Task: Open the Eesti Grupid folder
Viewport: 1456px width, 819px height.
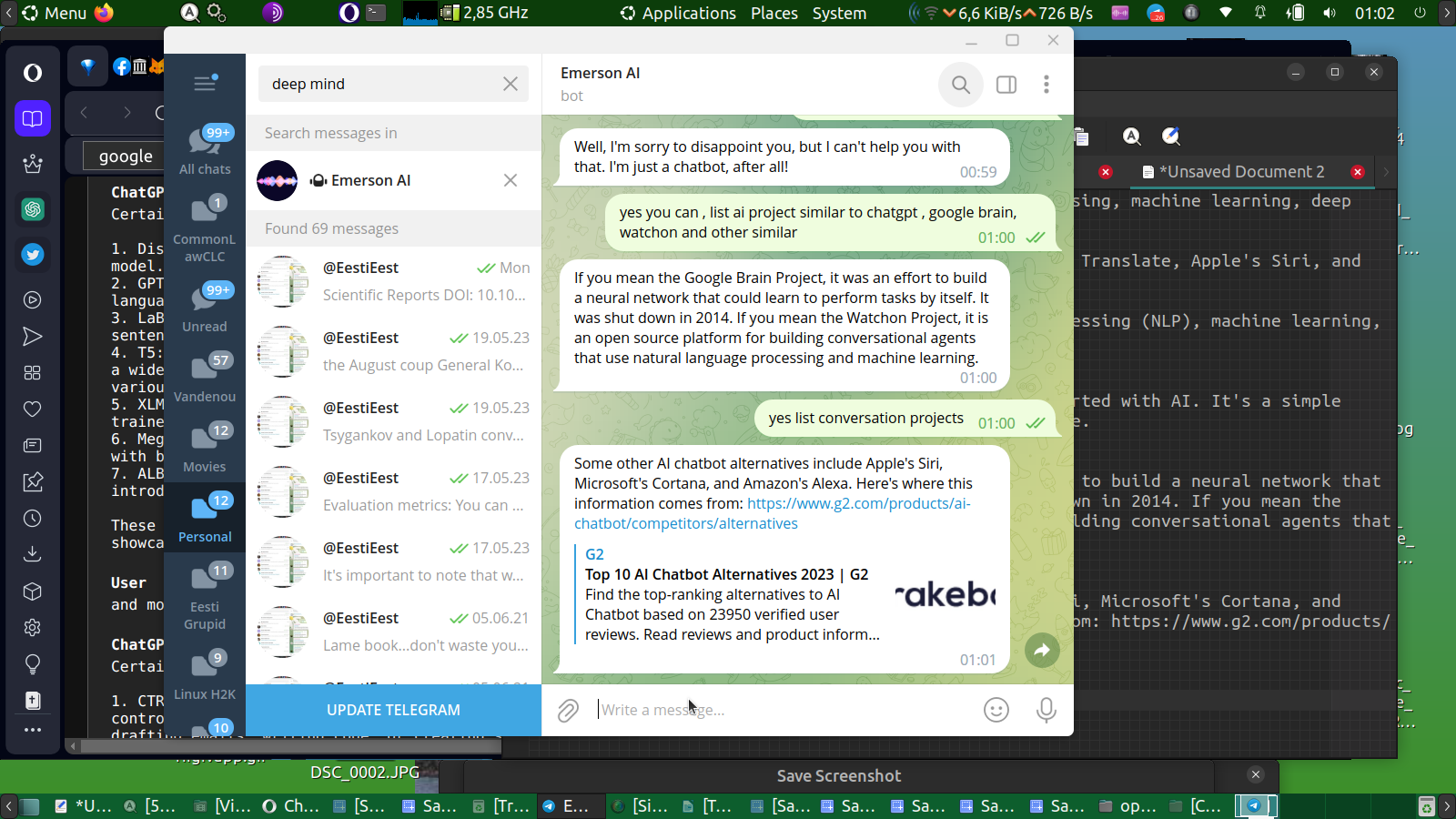Action: (x=205, y=596)
